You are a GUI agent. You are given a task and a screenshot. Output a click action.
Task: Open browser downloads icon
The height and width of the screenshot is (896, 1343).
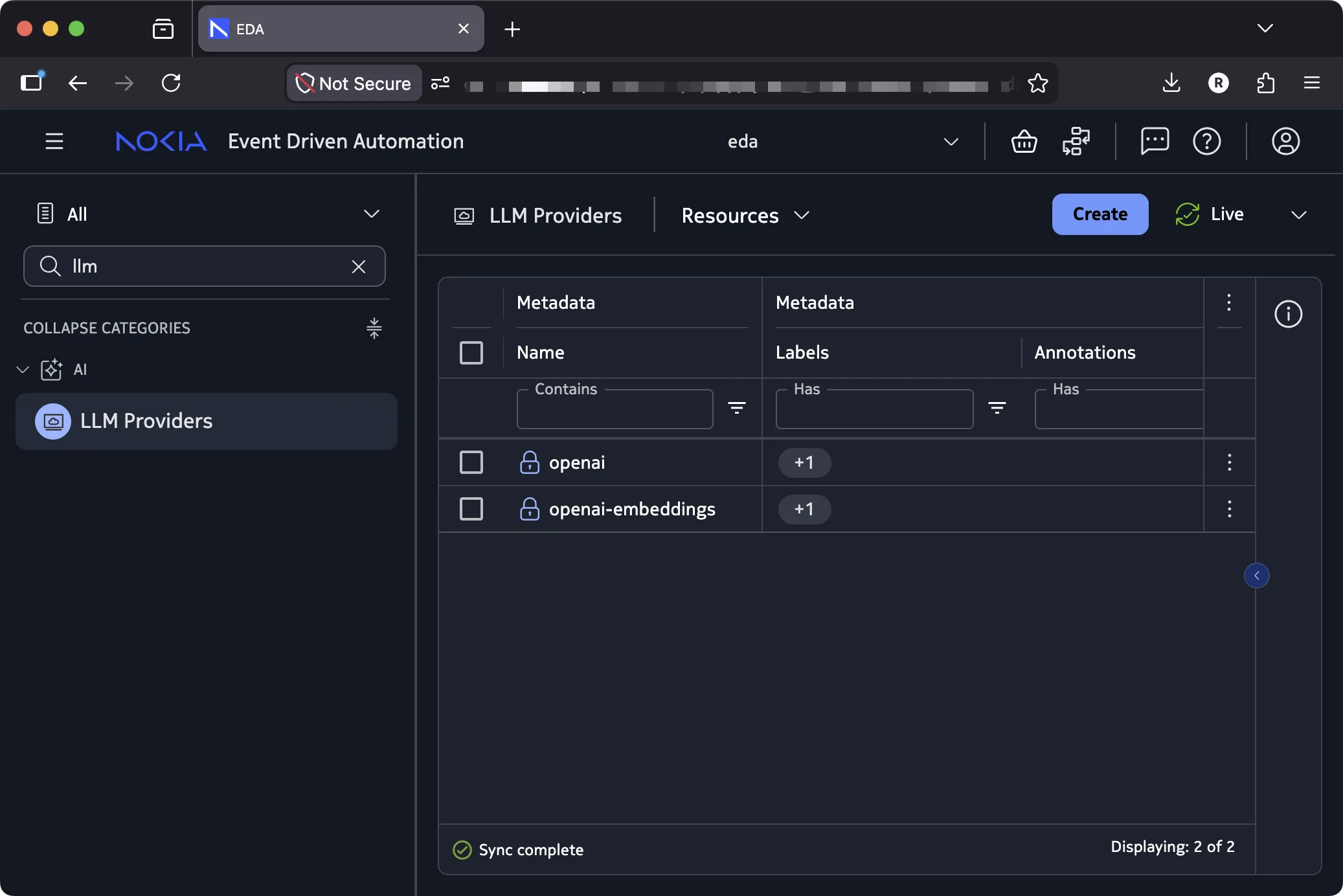(x=1171, y=83)
